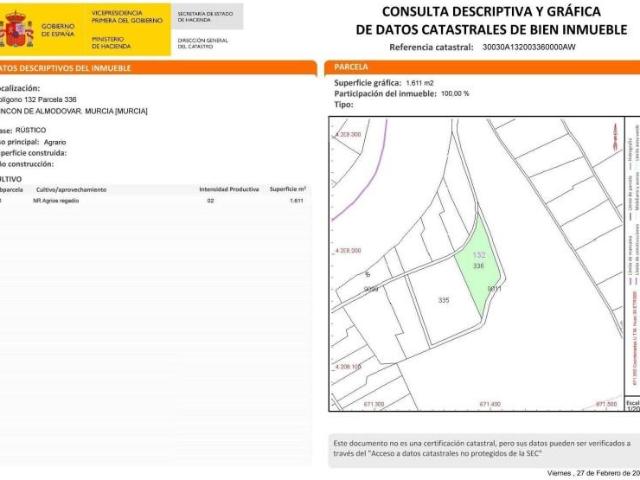This screenshot has height=480, width=640.
Task: Click the cadastral reference number 30030A132003360000AW
Action: 528,47
